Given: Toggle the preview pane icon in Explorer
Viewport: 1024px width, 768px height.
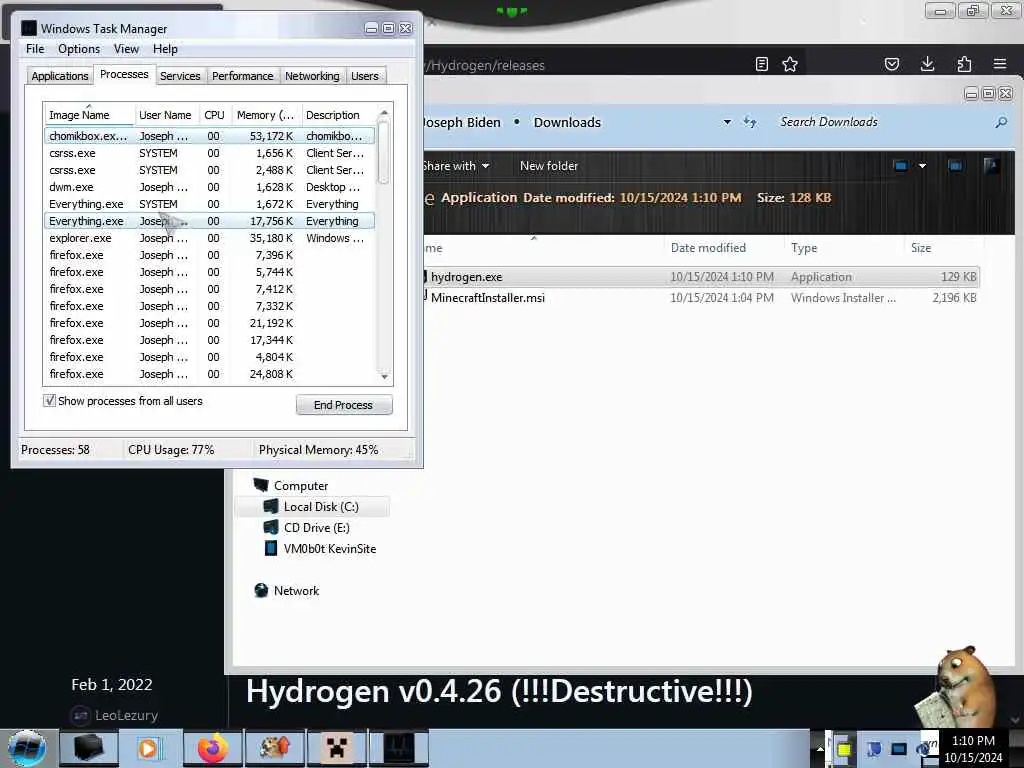Looking at the screenshot, I should [x=955, y=166].
